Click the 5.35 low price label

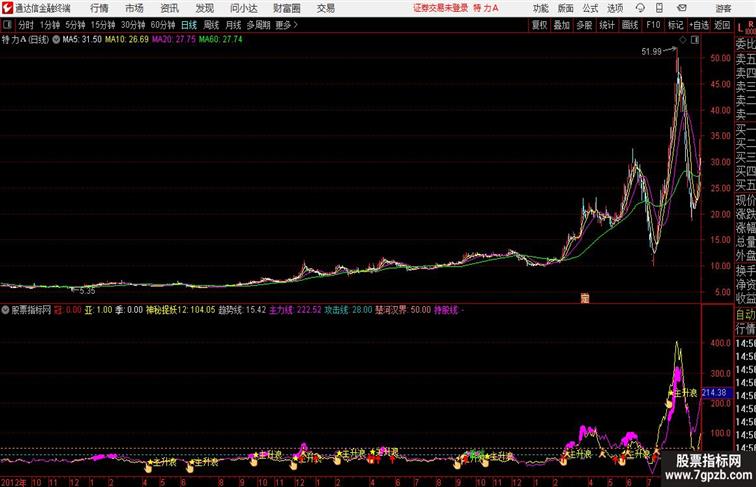tap(87, 291)
